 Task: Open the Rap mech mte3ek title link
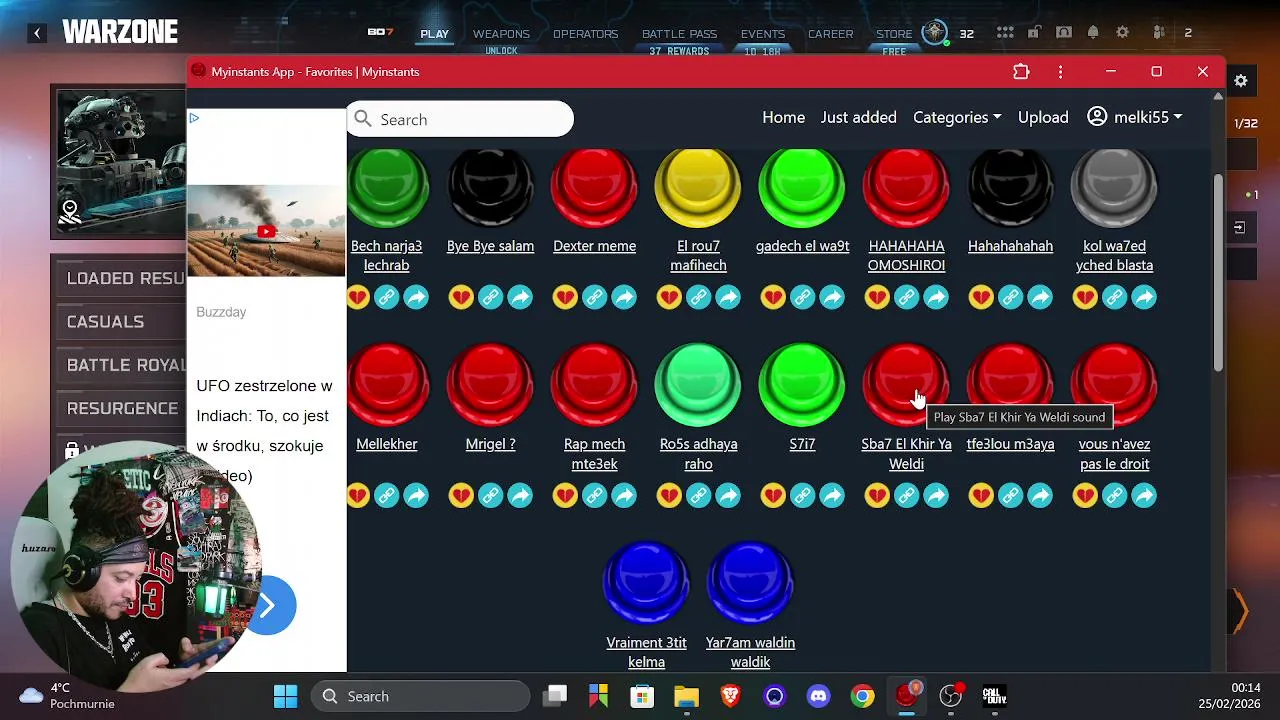(x=594, y=454)
